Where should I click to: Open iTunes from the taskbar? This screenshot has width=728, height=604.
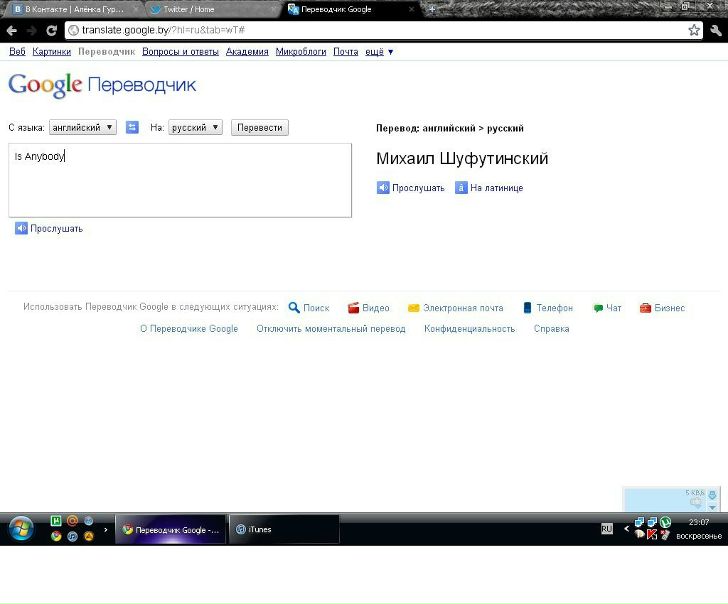(x=283, y=529)
